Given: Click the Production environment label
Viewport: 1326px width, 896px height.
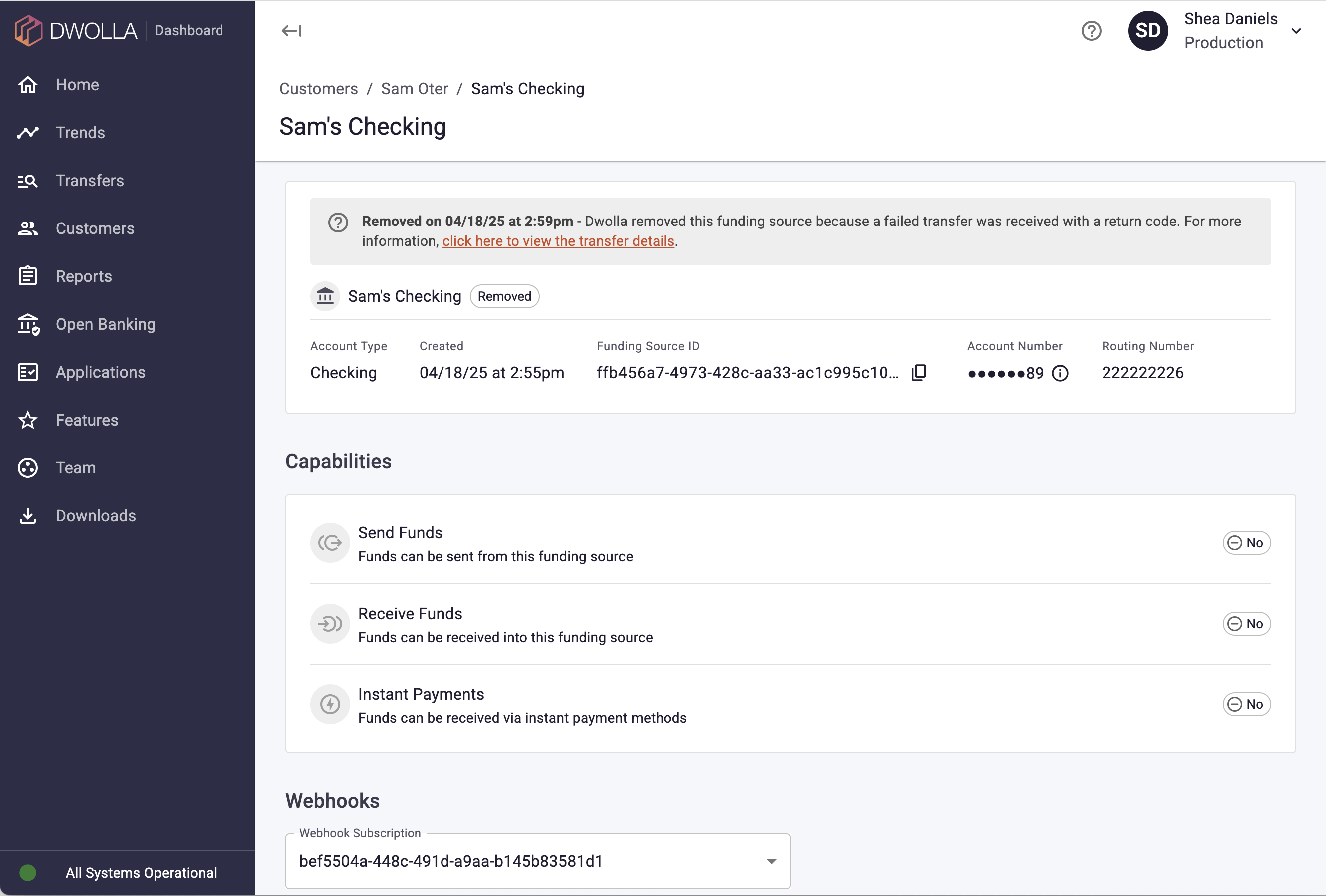Looking at the screenshot, I should click(1223, 43).
